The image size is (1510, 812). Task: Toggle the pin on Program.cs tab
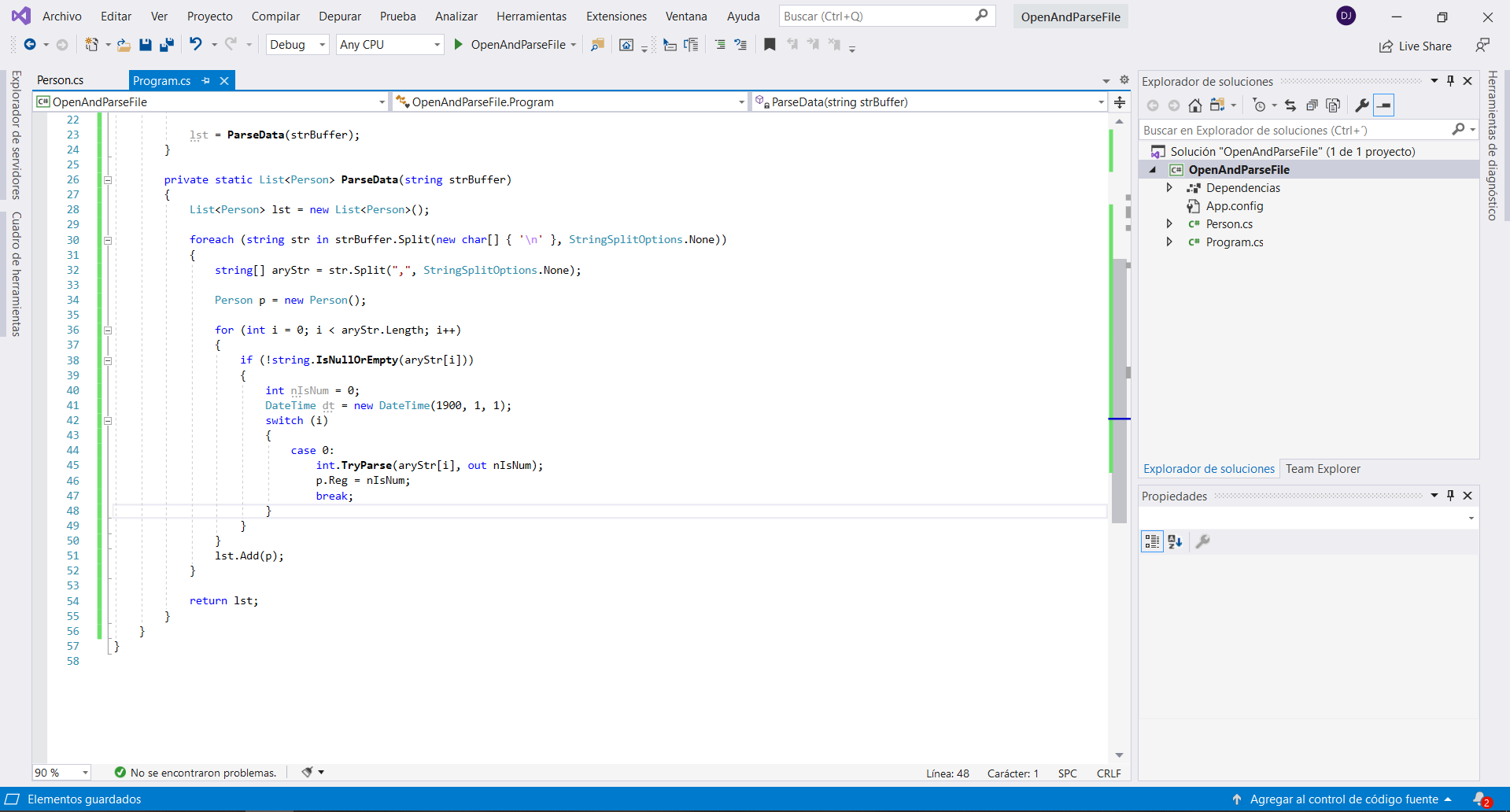(x=206, y=80)
